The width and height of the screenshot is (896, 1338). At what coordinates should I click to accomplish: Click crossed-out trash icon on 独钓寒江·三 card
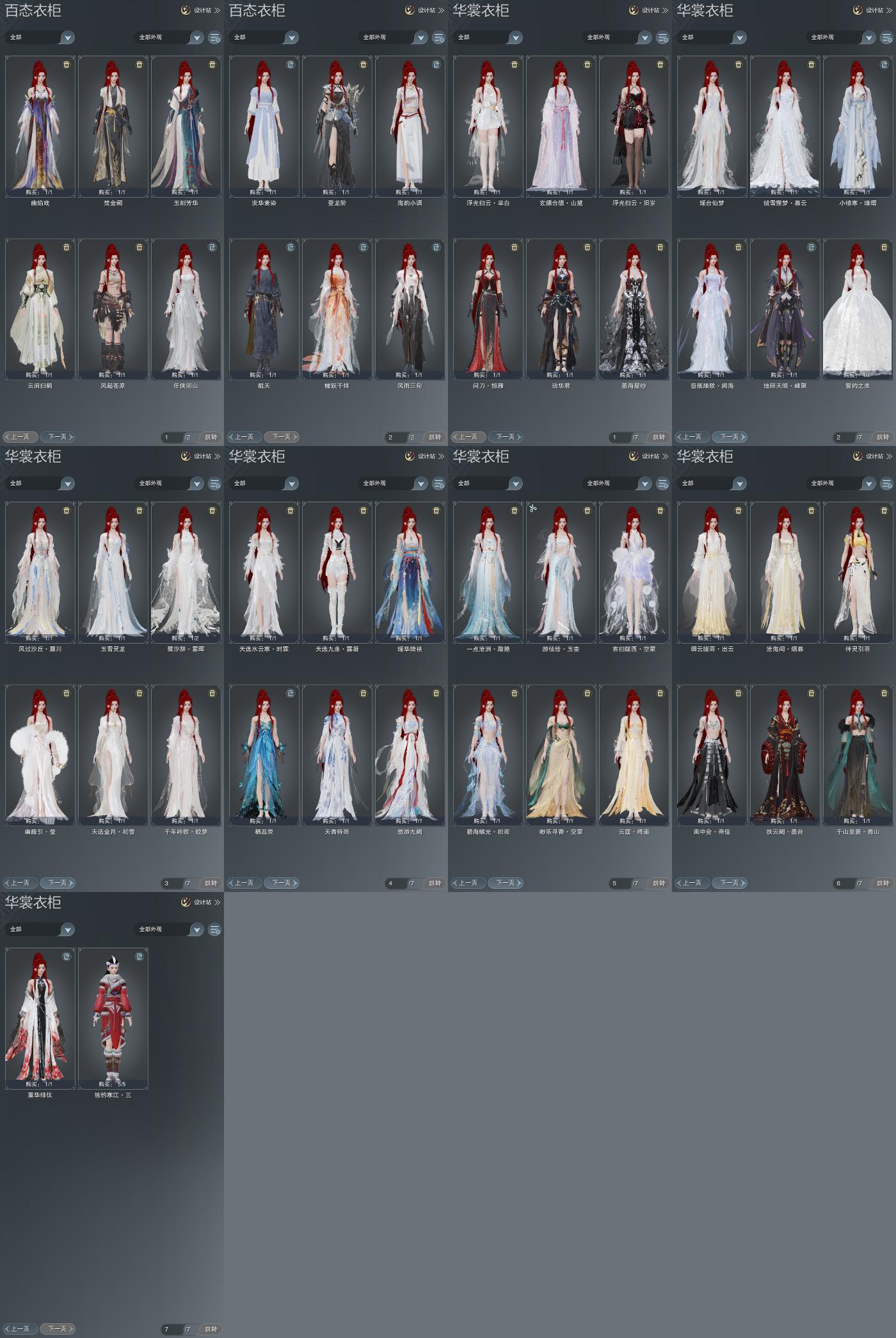[140, 957]
